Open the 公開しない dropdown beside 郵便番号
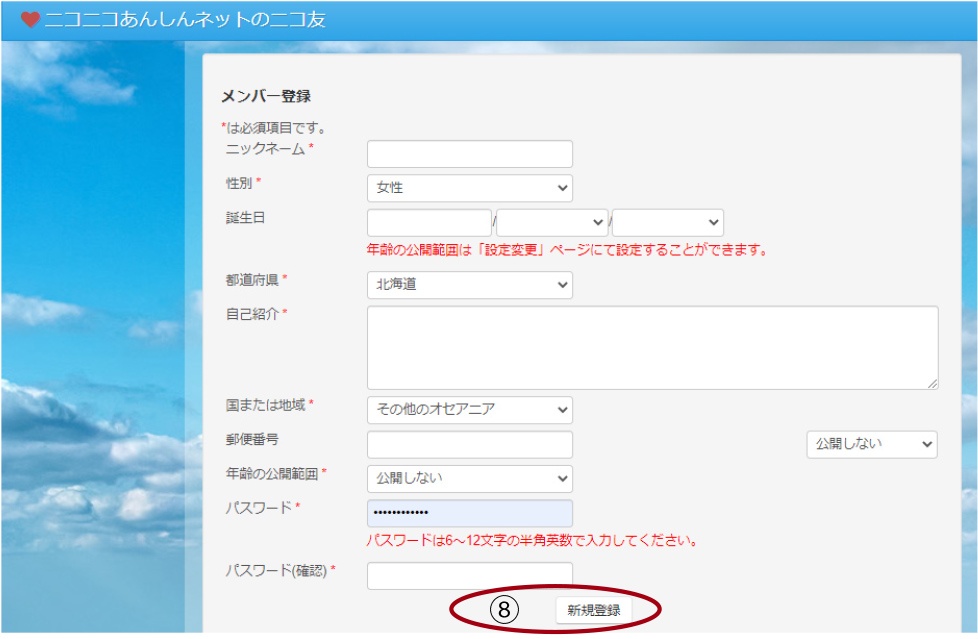Screen dimensions: 978x639 coord(872,444)
